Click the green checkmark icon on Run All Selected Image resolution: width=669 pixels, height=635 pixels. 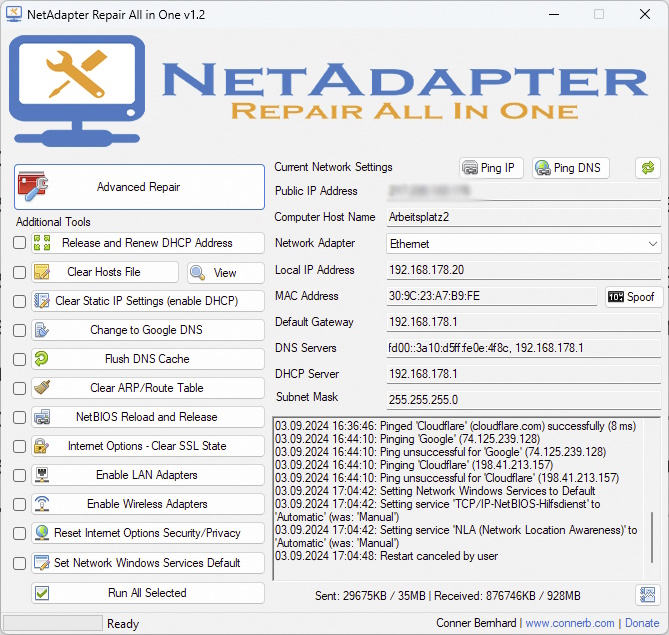pos(42,593)
